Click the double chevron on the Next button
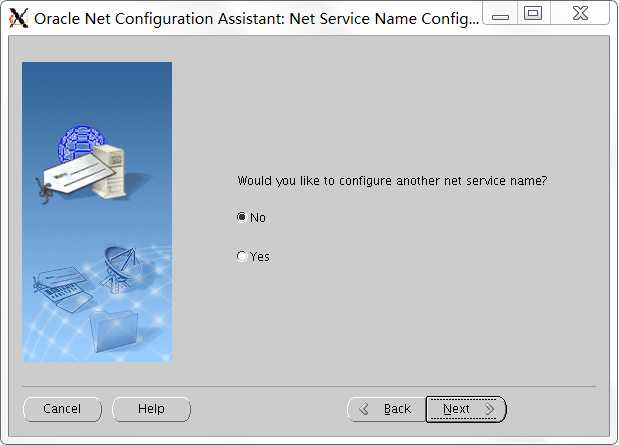 click(490, 409)
